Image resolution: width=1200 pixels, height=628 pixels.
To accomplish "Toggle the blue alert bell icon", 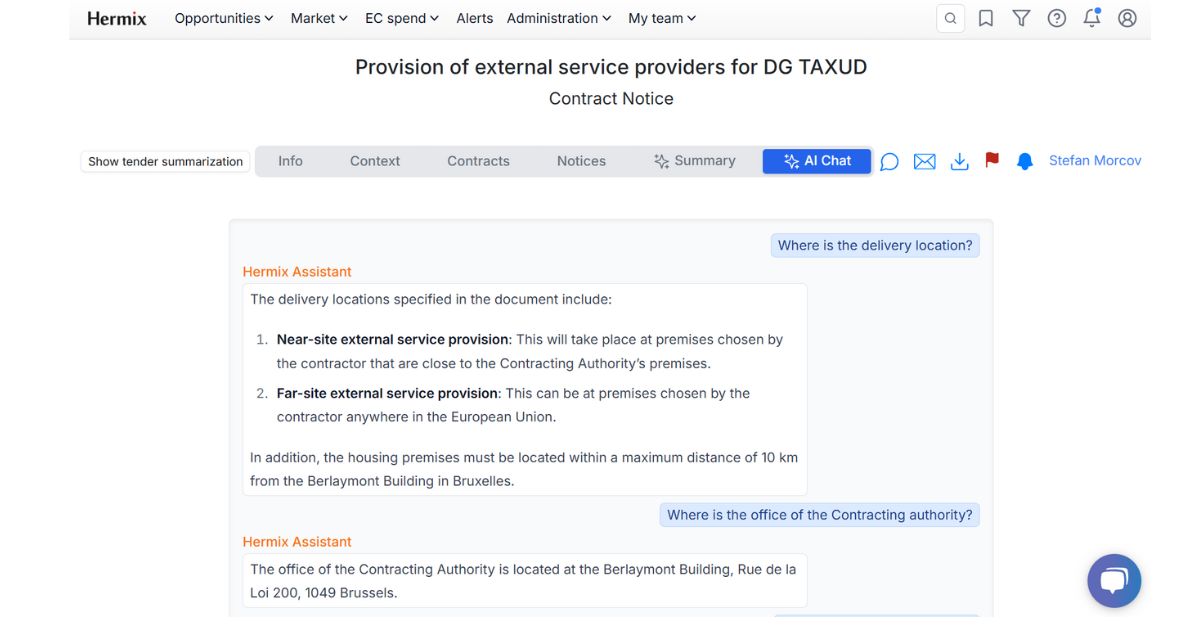I will [1024, 161].
